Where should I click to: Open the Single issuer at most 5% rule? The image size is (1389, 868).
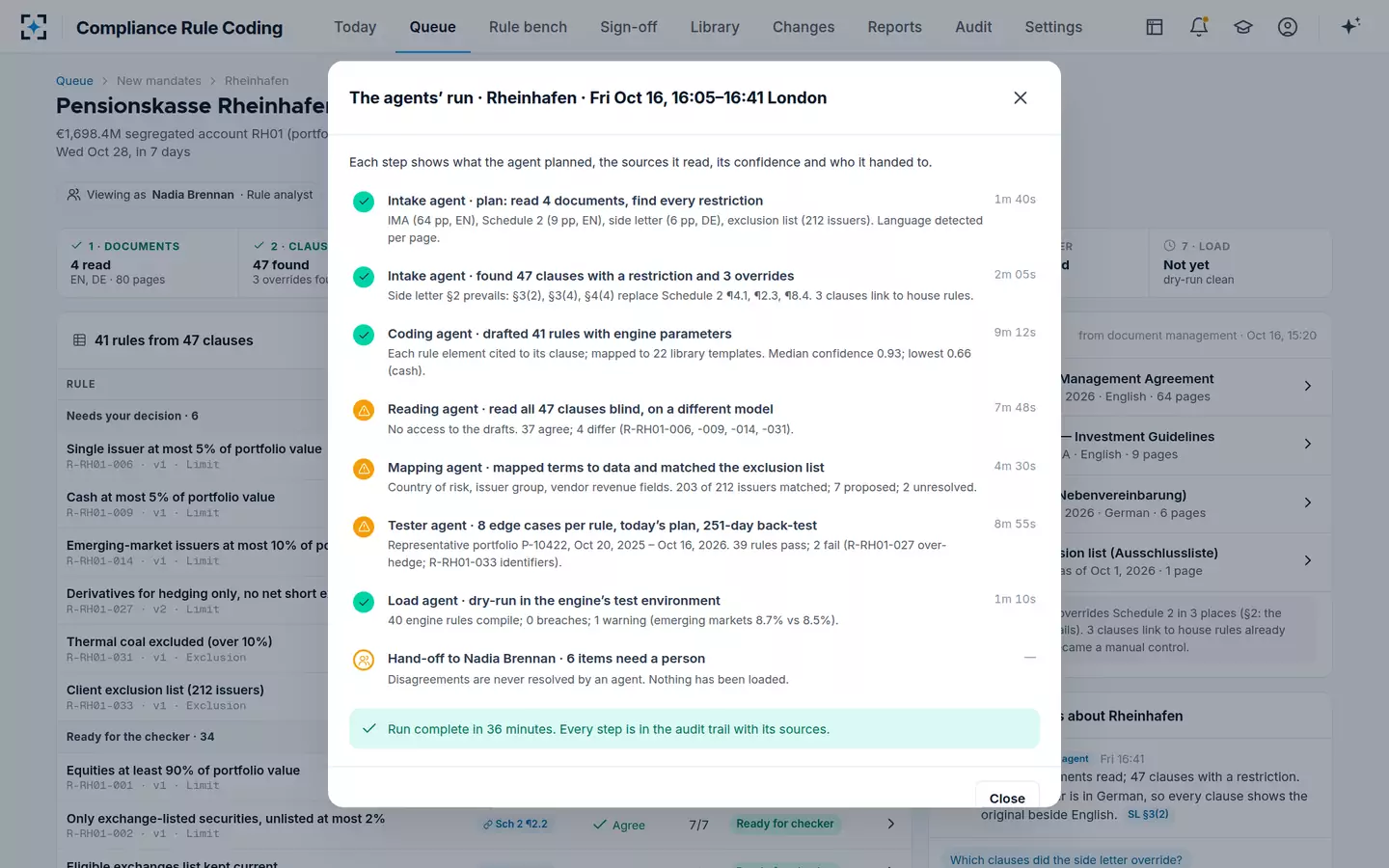point(194,448)
